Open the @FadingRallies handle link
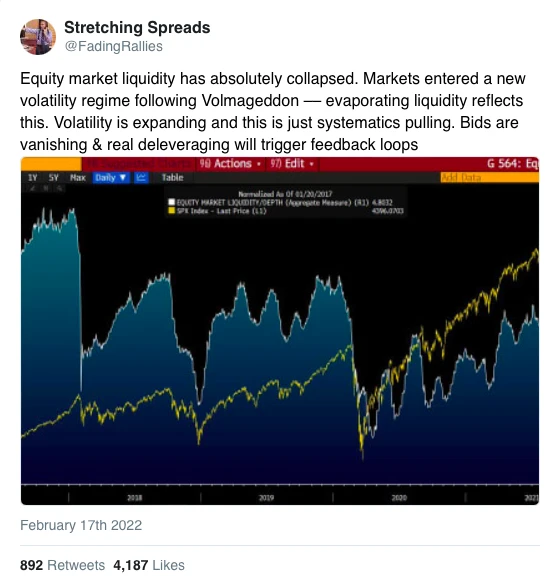 [113, 46]
